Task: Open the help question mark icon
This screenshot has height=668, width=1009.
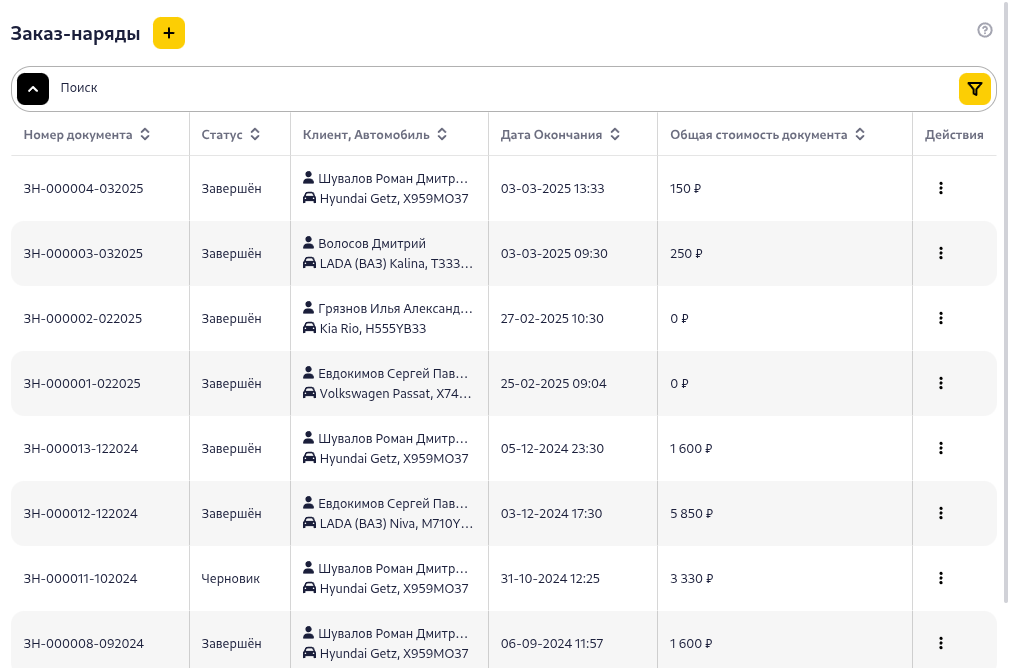Action: pos(984,30)
